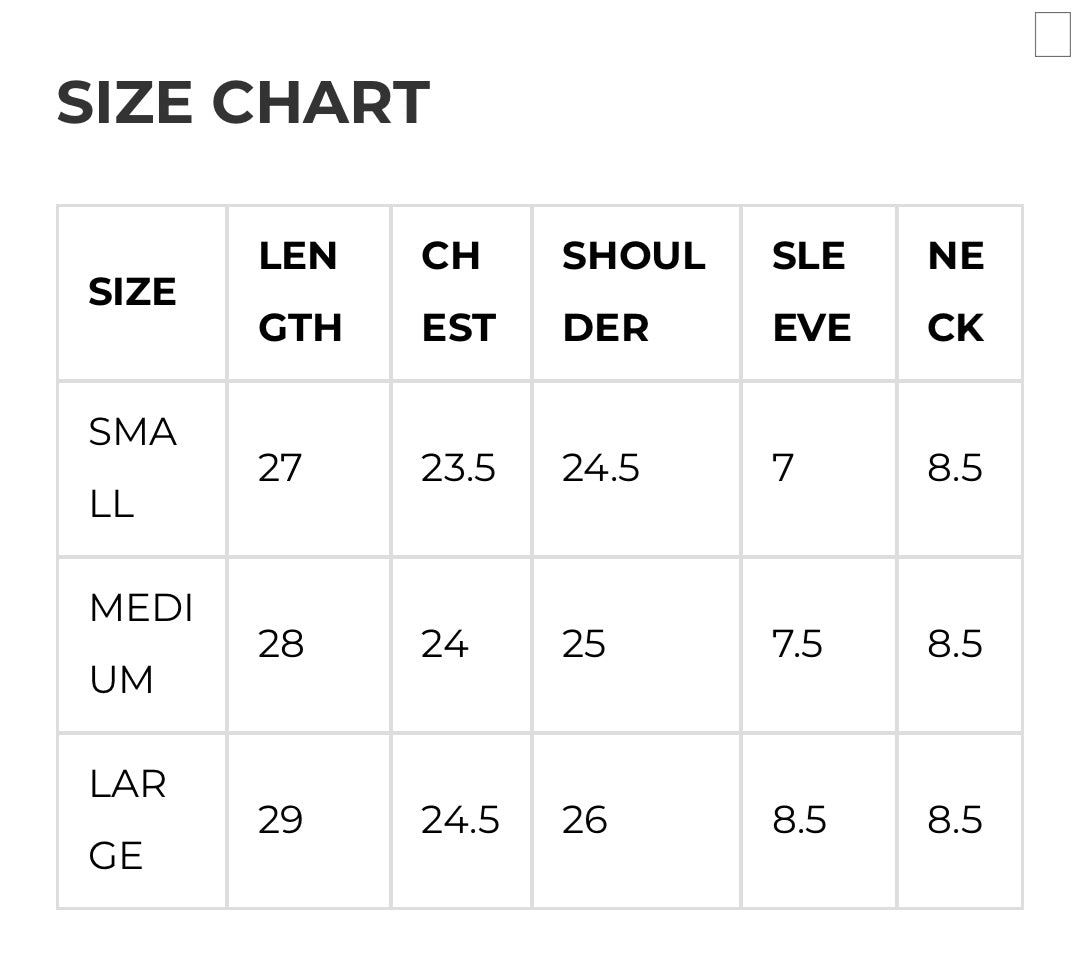Select the NECK column header

click(955, 292)
